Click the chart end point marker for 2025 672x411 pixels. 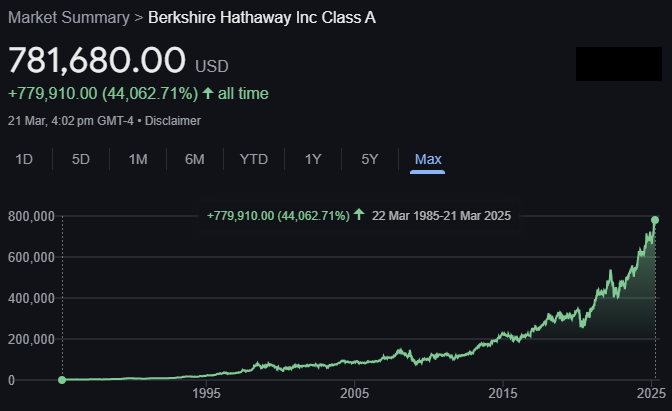point(655,220)
